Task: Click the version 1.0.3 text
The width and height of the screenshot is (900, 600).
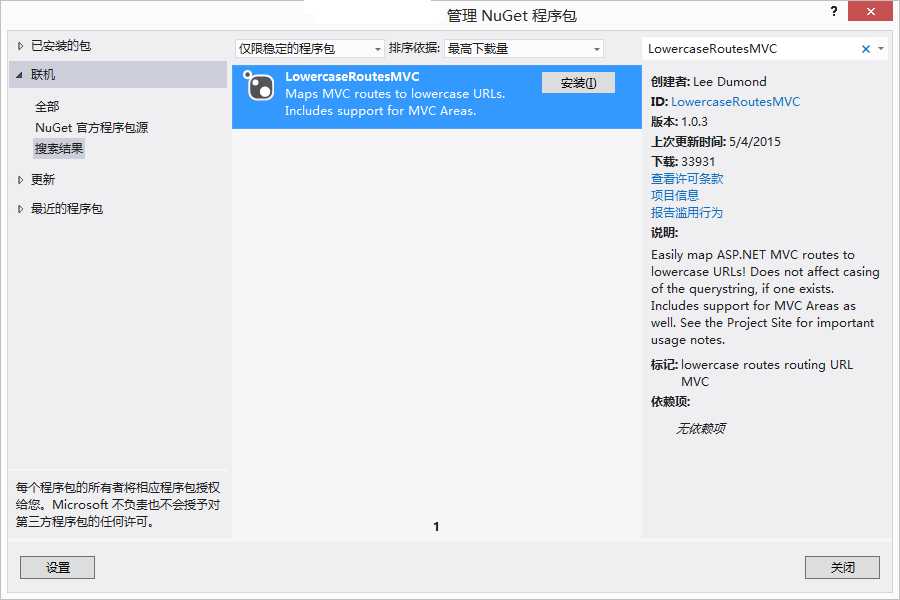Action: pyautogui.click(x=694, y=122)
